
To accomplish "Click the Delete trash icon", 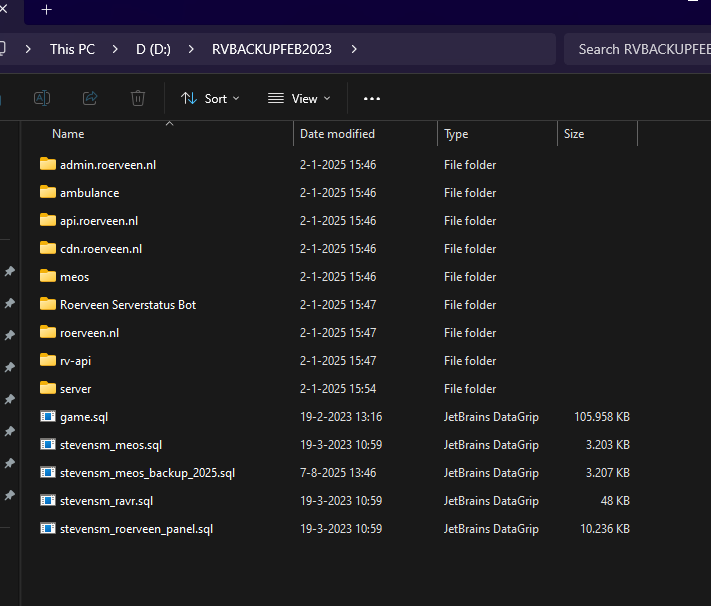I will [138, 98].
